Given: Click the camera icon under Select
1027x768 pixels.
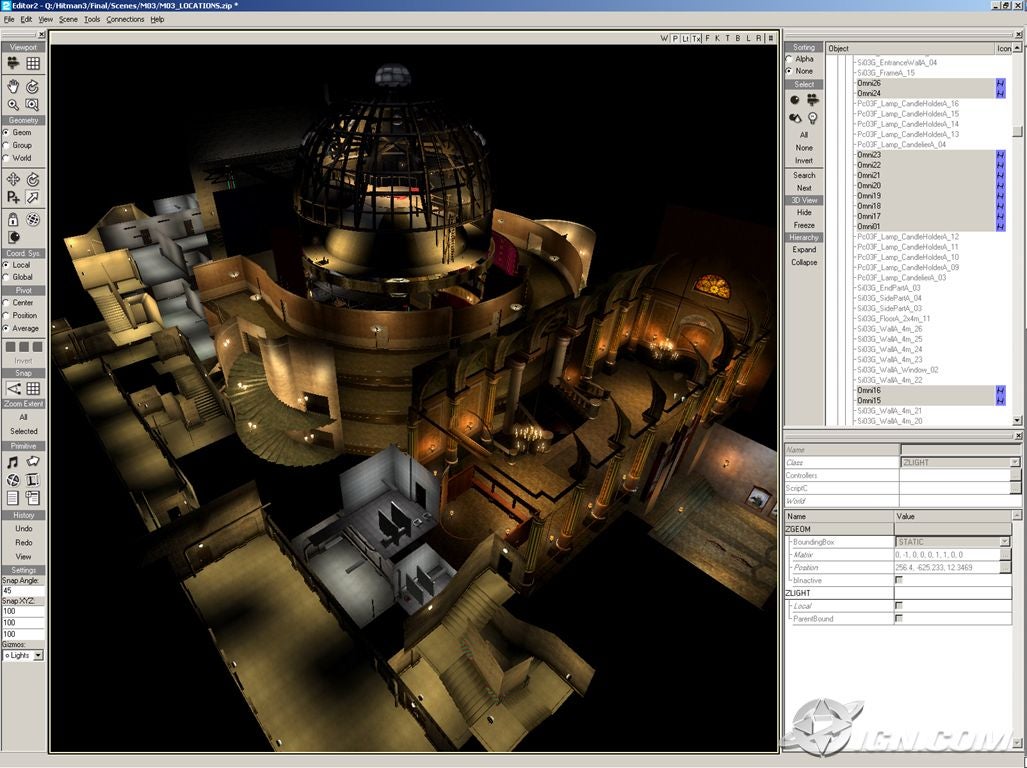Looking at the screenshot, I should pos(813,100).
